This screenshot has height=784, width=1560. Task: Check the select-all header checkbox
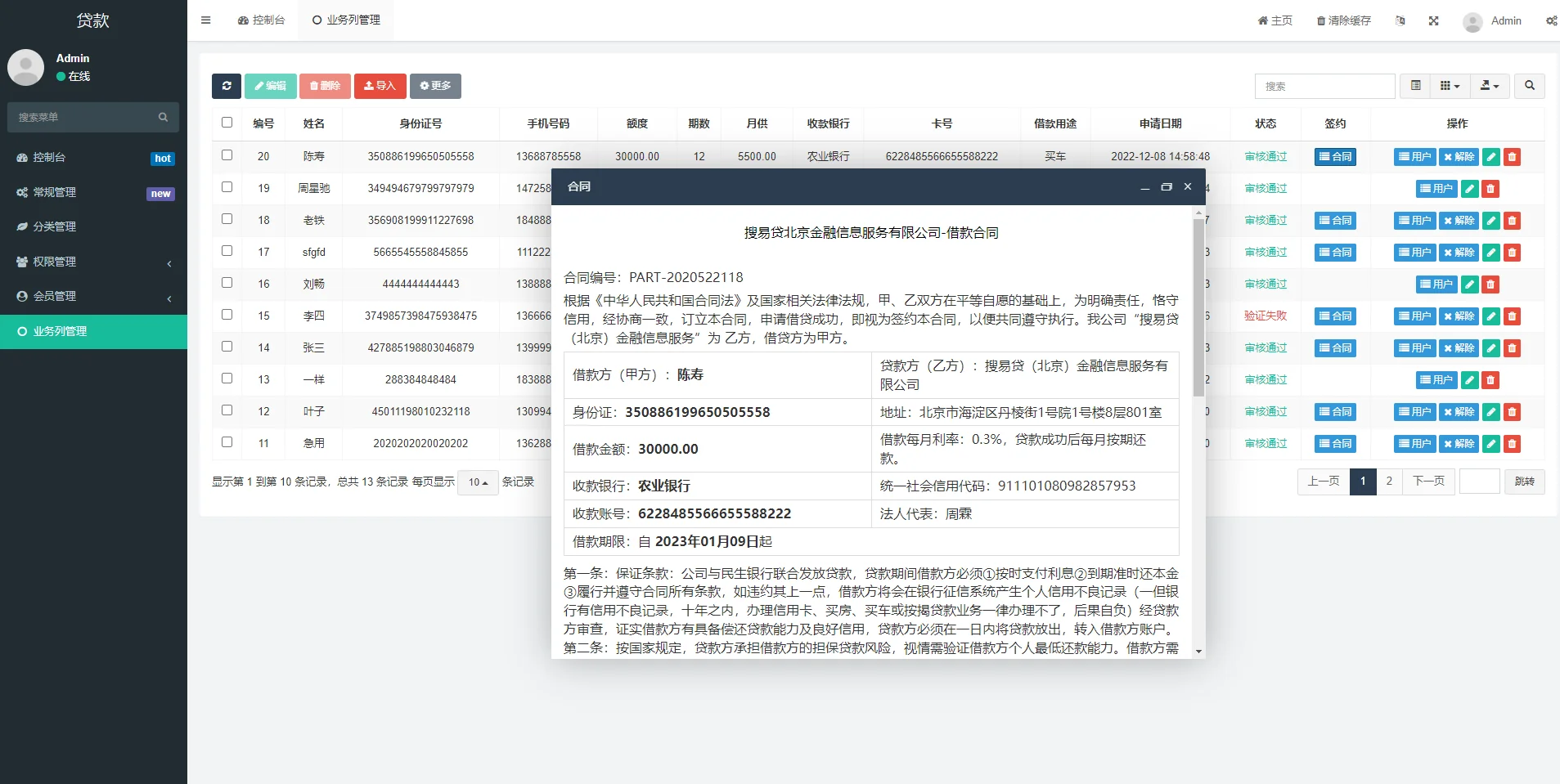pyautogui.click(x=227, y=123)
